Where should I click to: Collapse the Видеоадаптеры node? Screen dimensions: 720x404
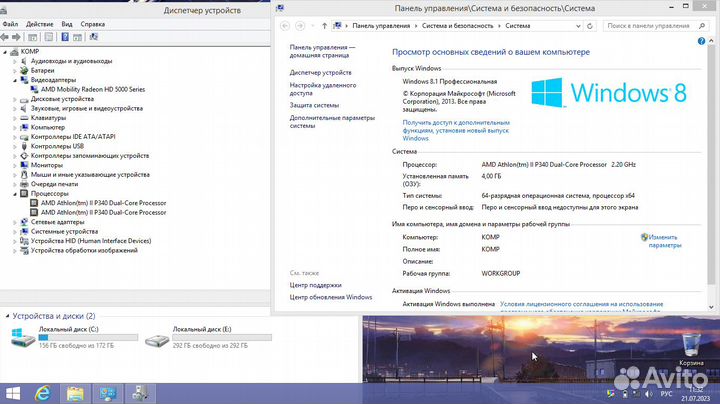(15, 80)
